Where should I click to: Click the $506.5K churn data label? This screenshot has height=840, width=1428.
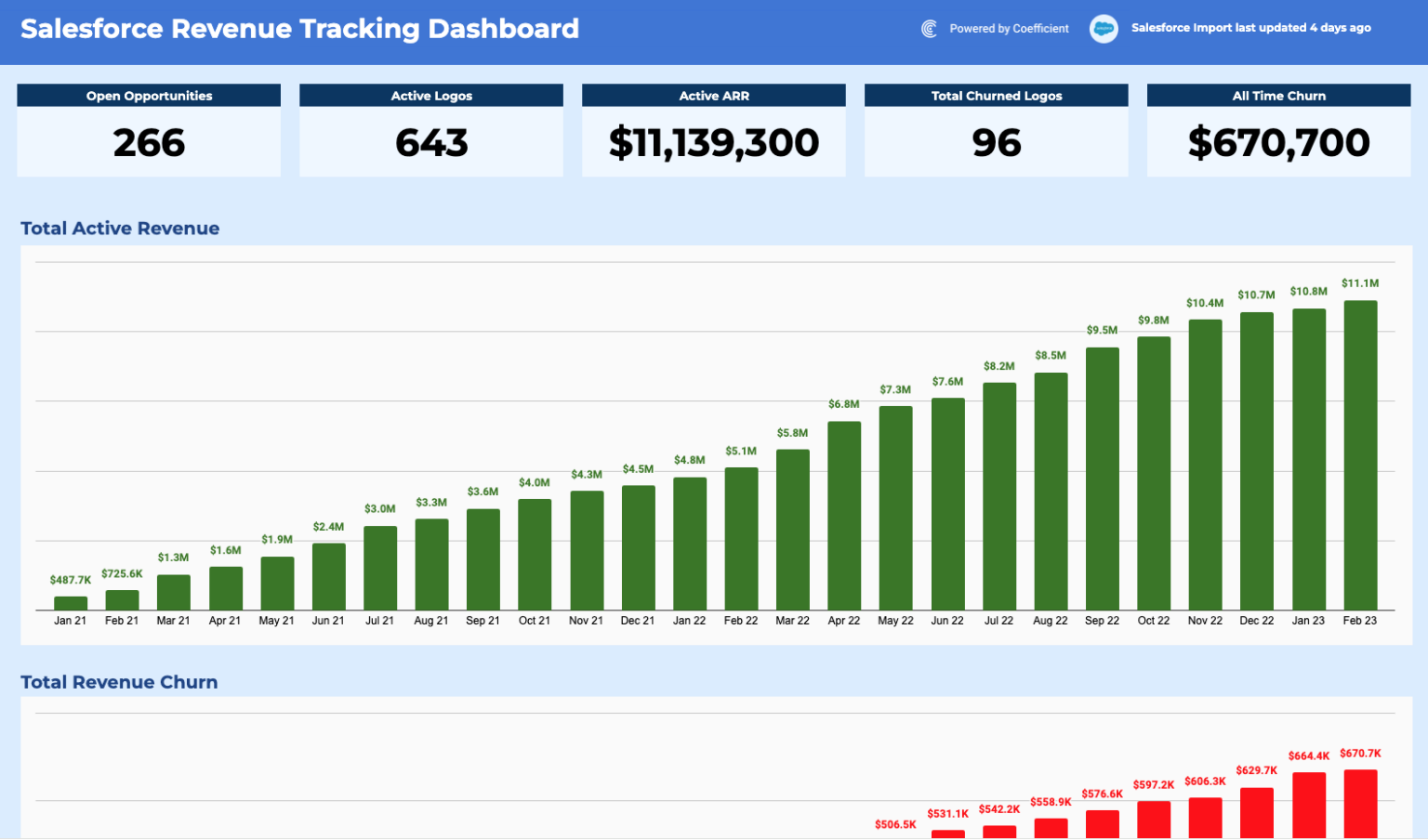point(895,824)
